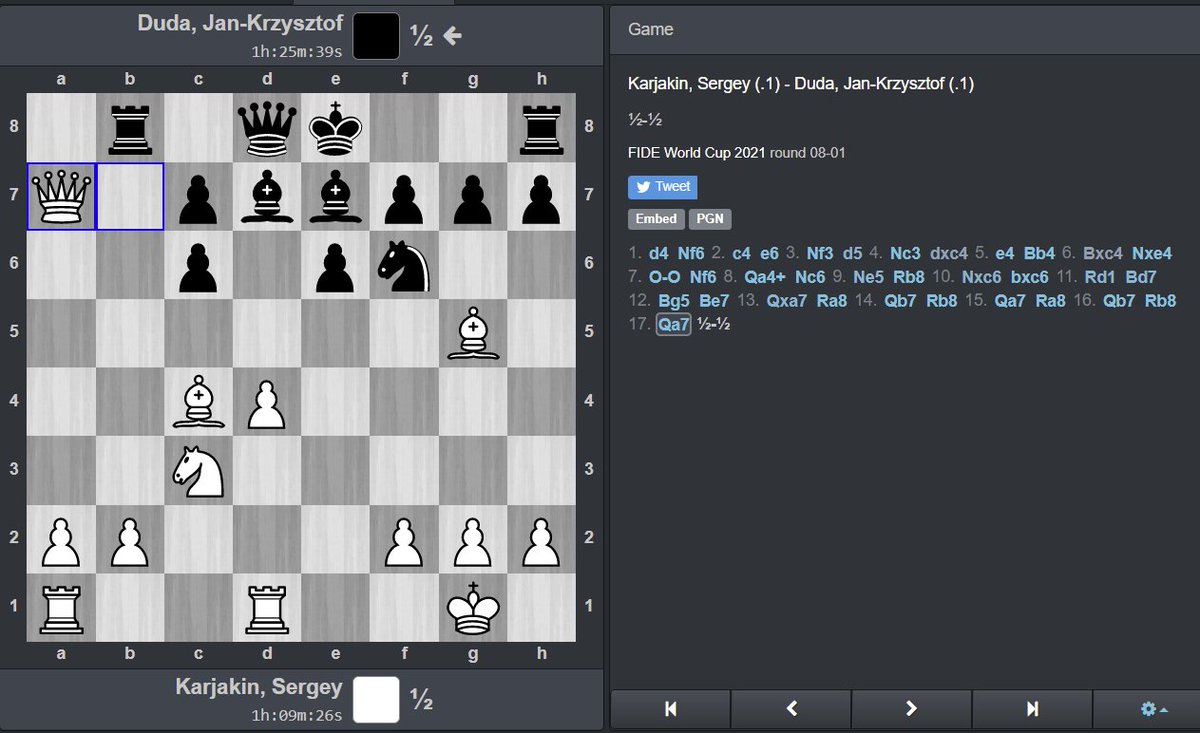The width and height of the screenshot is (1200, 733).
Task: Select the black rook on h8
Action: coord(541,128)
